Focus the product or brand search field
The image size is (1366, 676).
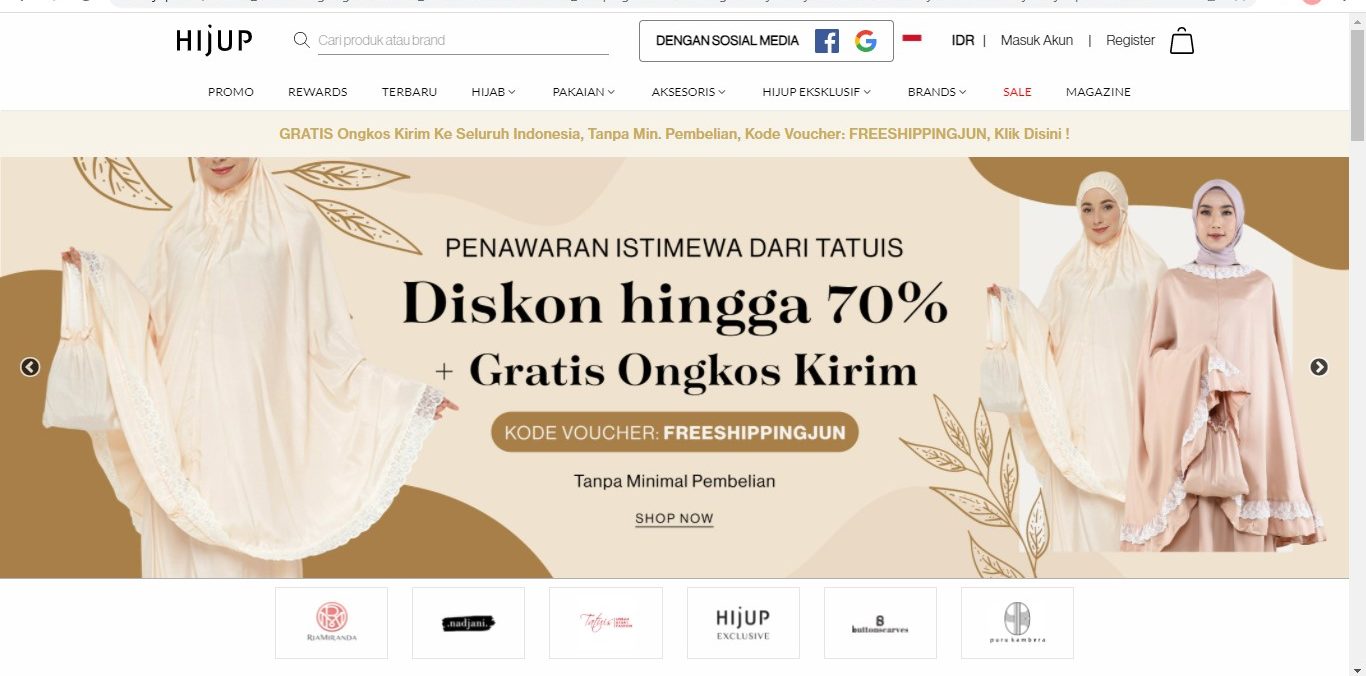click(x=463, y=41)
